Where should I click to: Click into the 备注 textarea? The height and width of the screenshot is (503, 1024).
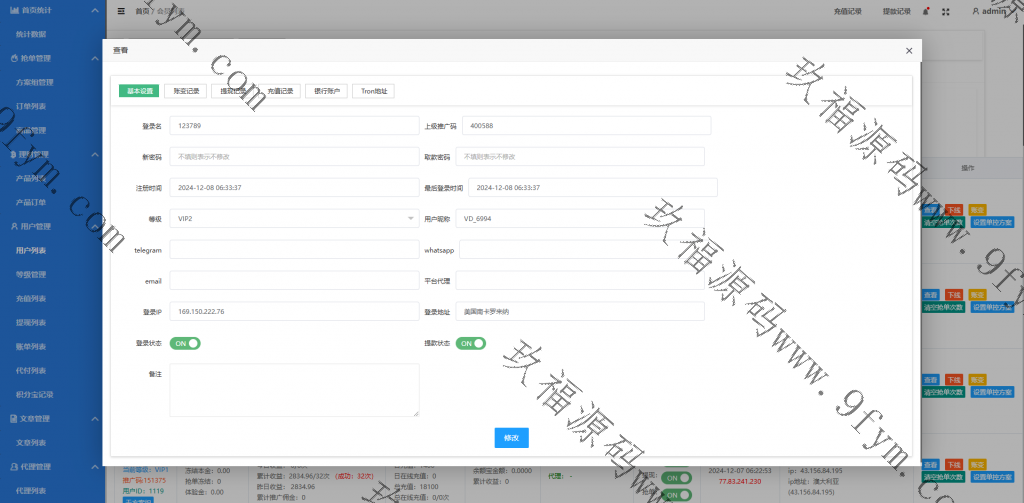(294, 389)
